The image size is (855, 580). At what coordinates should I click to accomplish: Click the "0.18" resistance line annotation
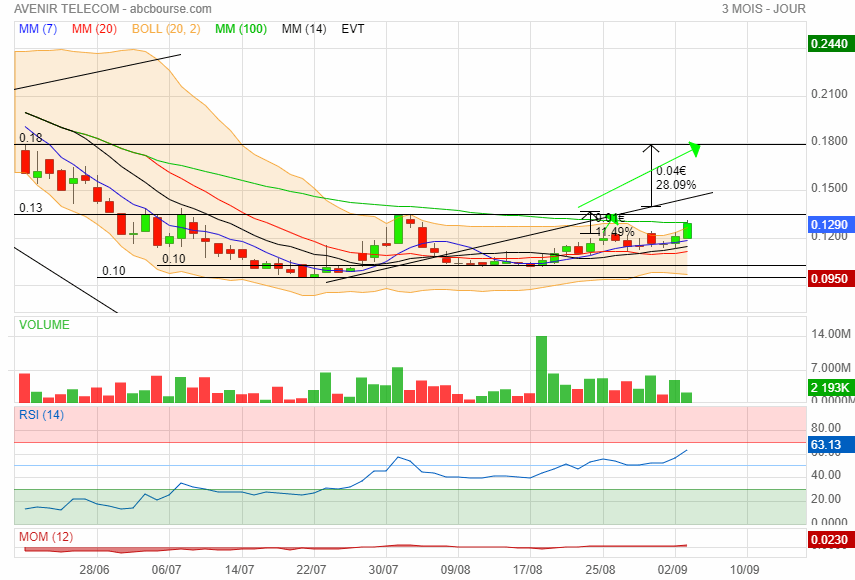click(31, 138)
